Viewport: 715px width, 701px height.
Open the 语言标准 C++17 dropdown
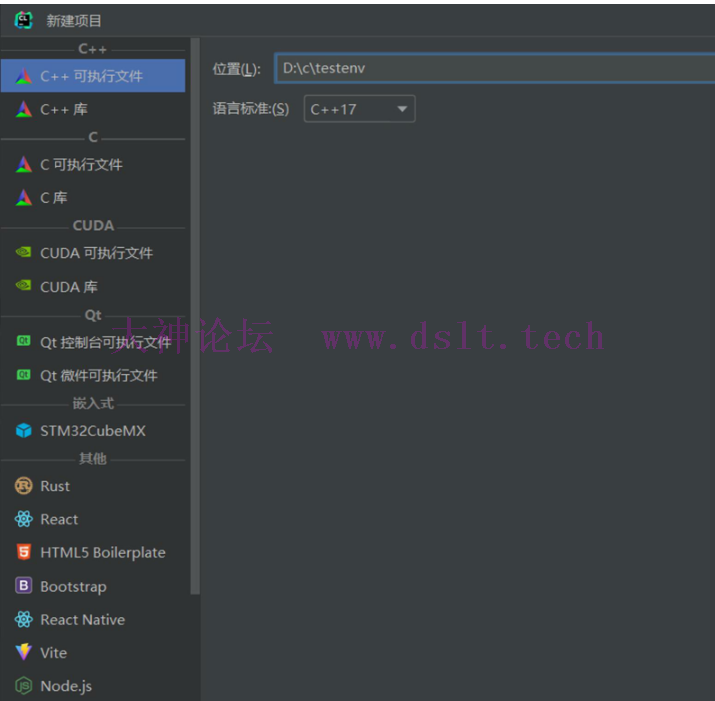(359, 109)
